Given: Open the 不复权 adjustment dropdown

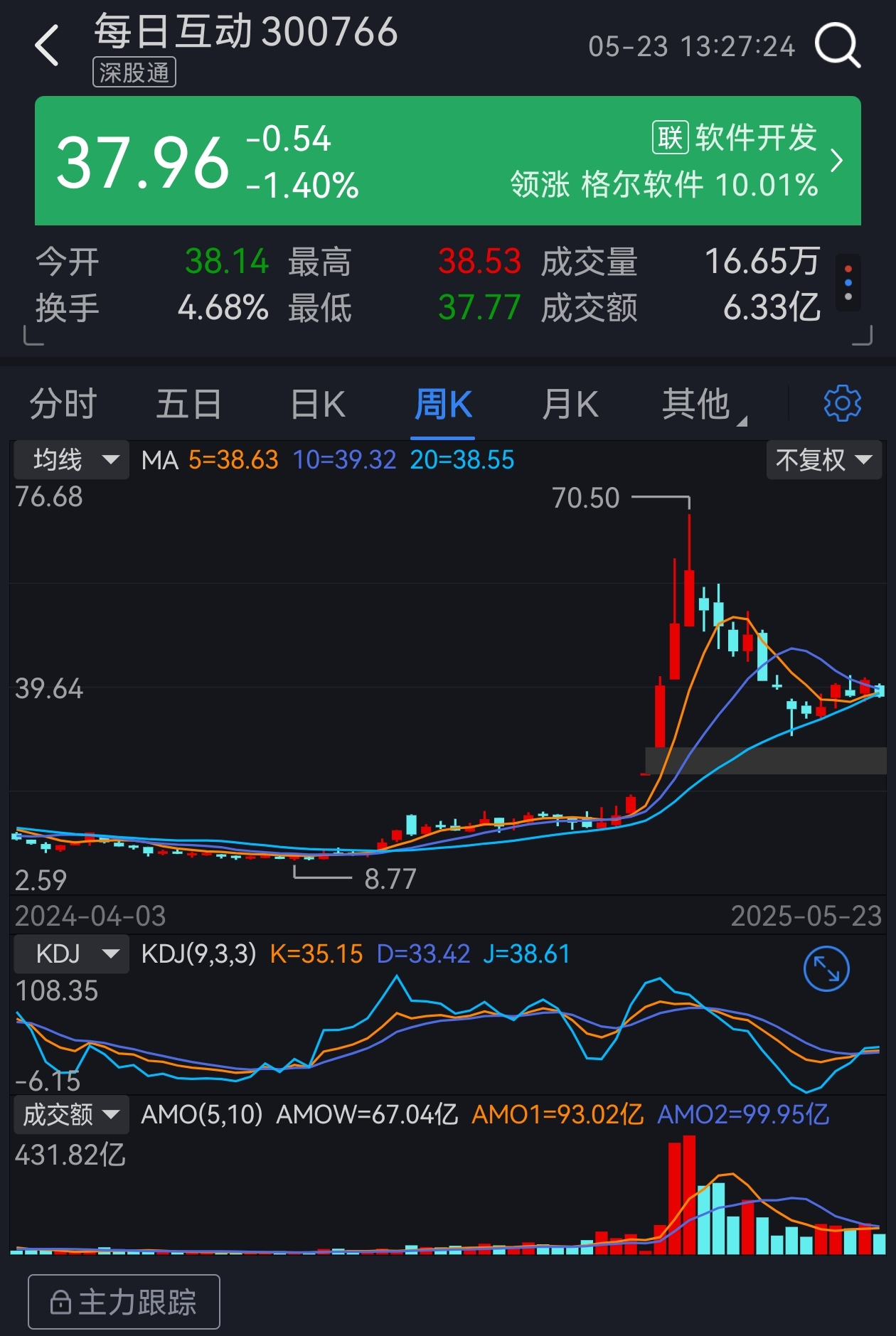Looking at the screenshot, I should 824,460.
